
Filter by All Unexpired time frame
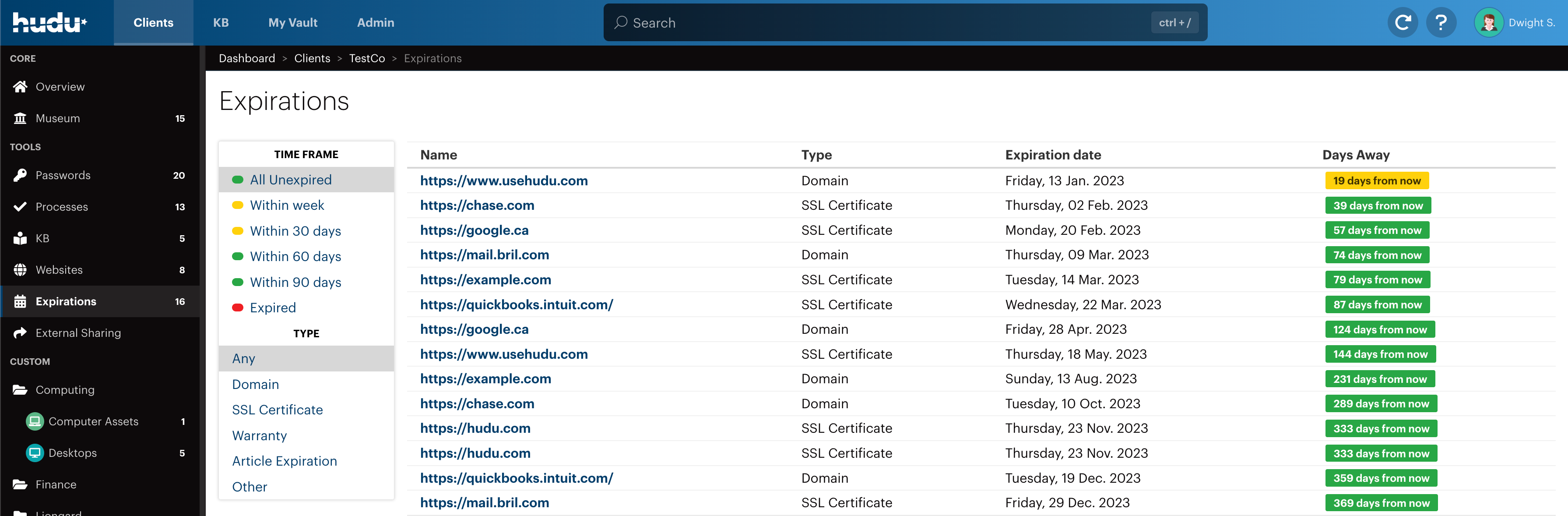click(306, 180)
